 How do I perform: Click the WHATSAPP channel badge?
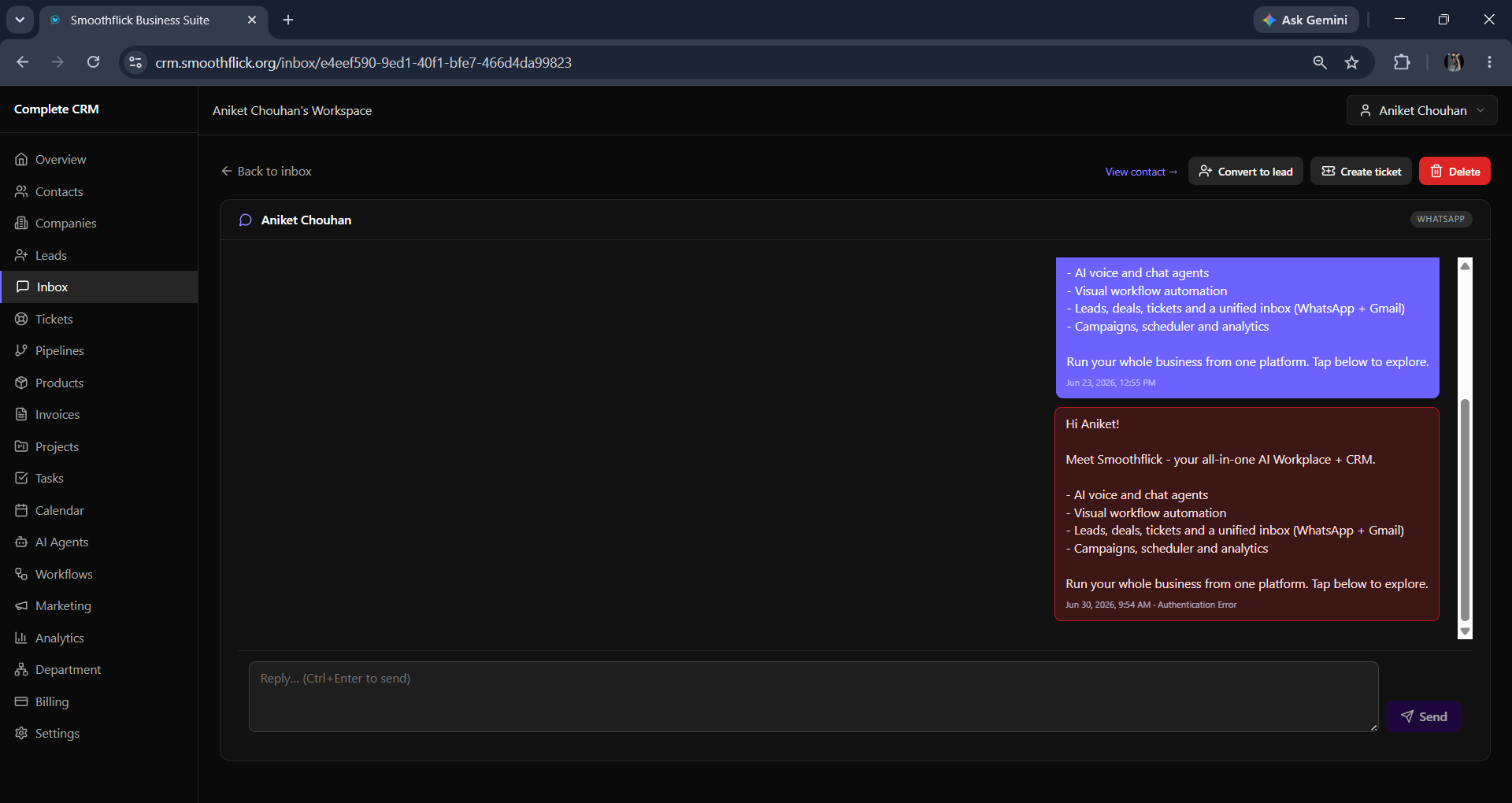(1440, 219)
